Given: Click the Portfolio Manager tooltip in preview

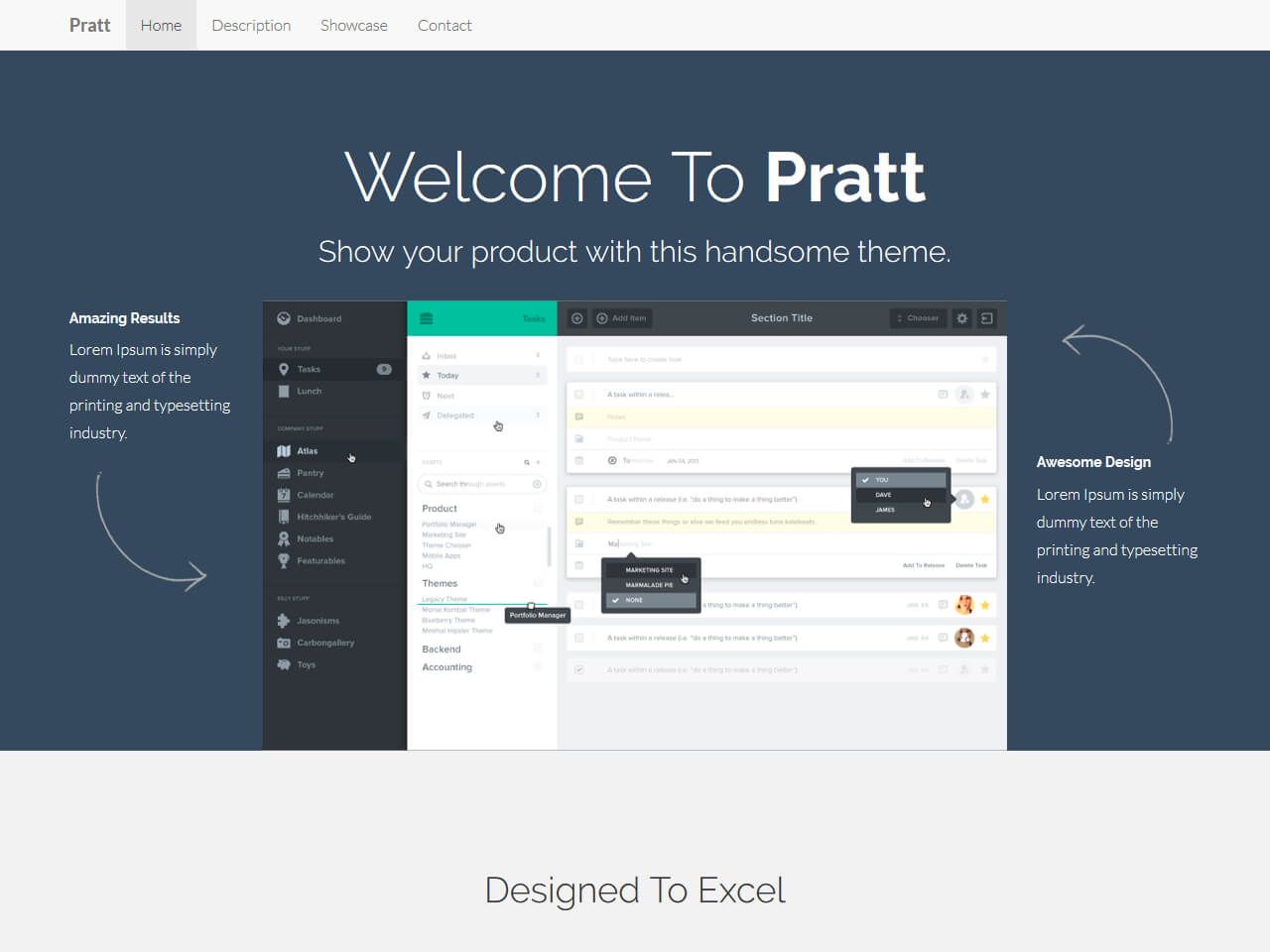Looking at the screenshot, I should click(x=538, y=615).
